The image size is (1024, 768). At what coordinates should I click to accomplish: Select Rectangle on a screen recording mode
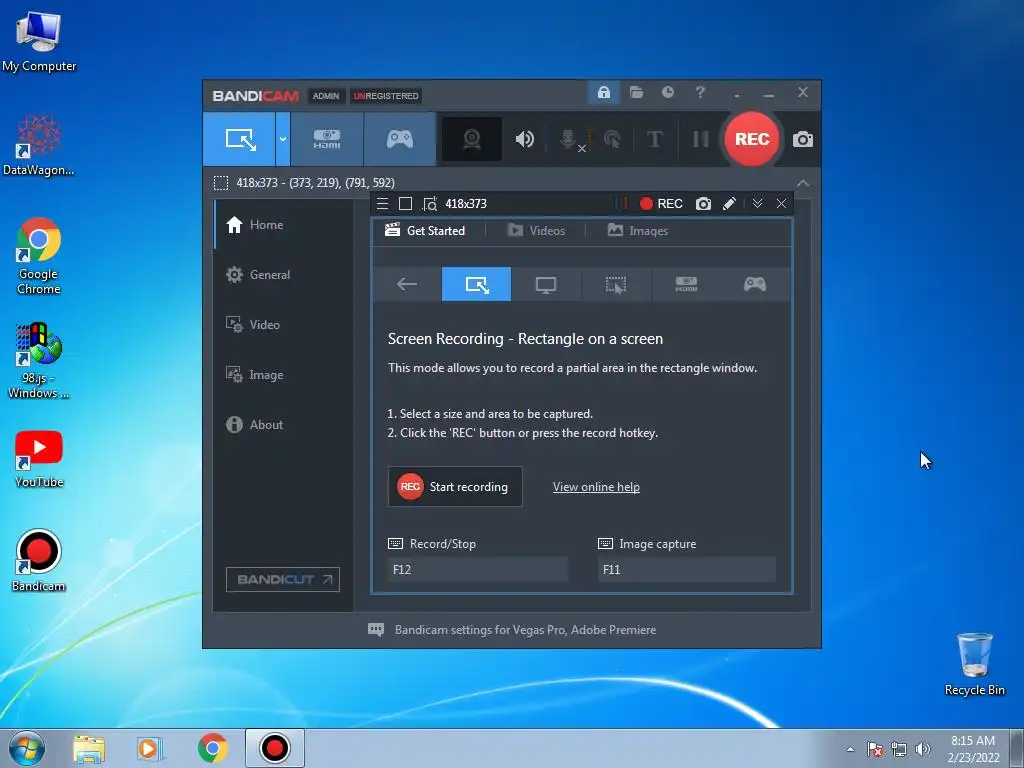pos(239,139)
